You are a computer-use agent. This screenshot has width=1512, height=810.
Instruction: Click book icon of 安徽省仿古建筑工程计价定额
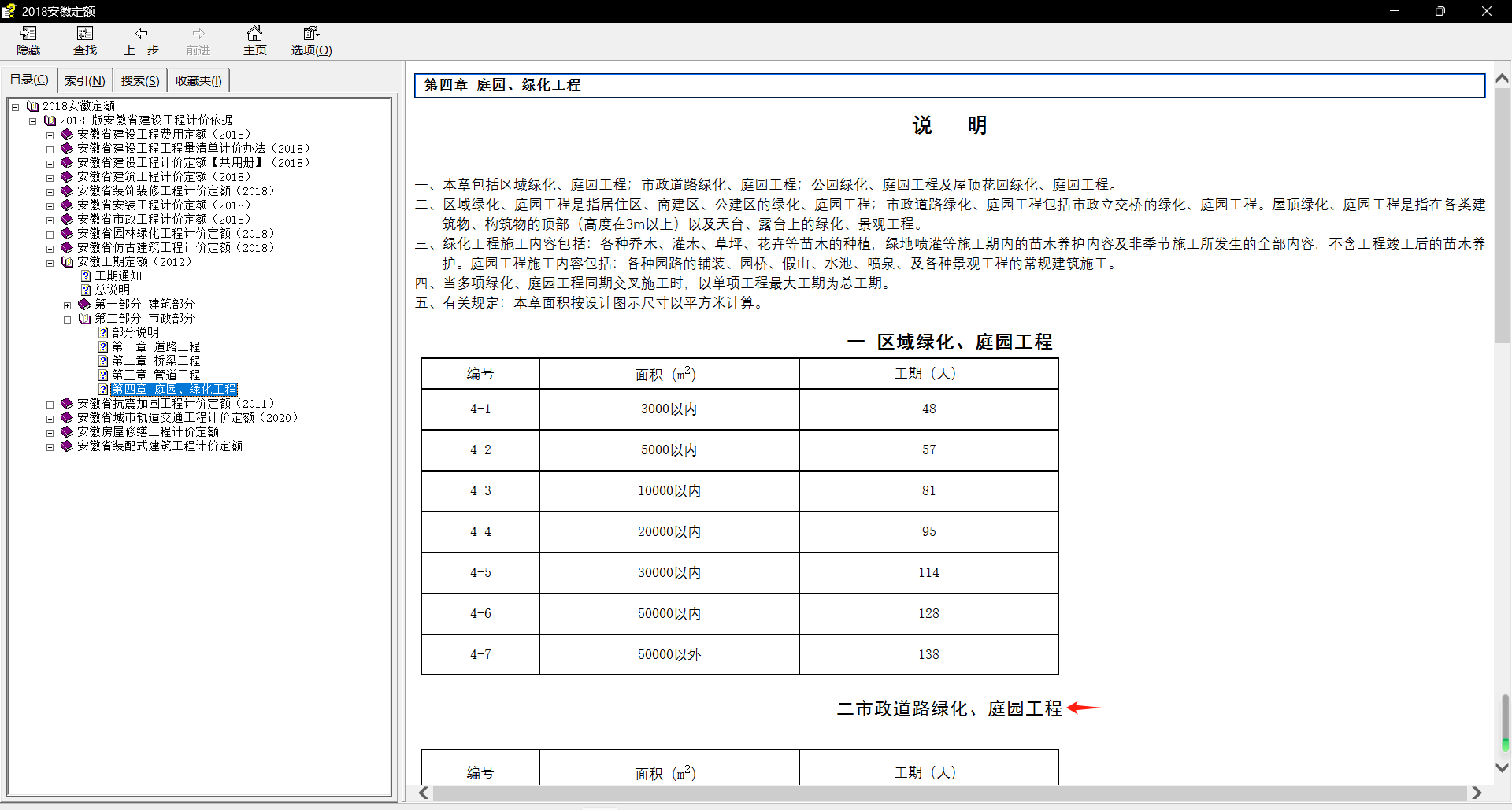67,248
